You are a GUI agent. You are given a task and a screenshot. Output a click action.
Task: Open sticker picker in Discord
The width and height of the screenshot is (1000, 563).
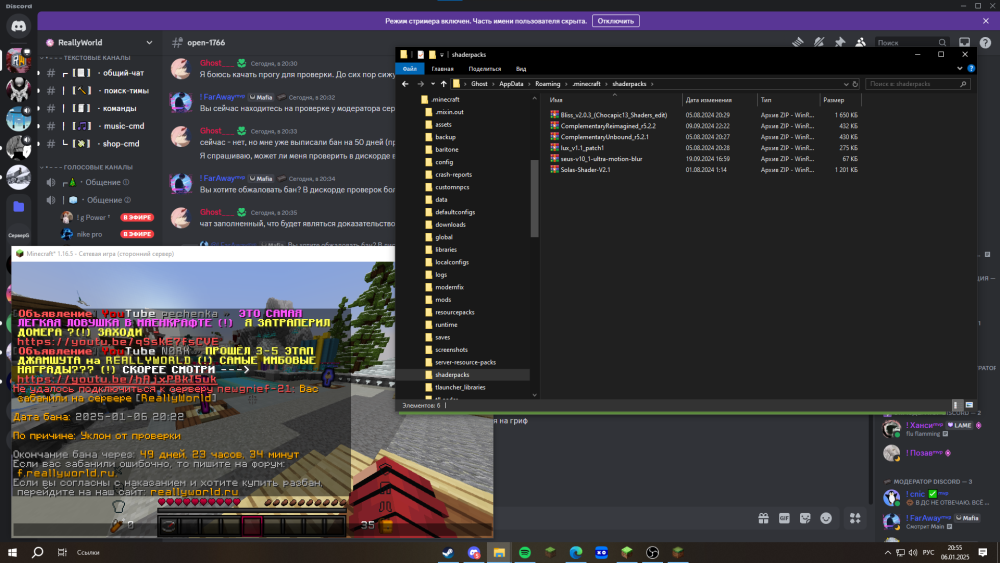(x=805, y=518)
